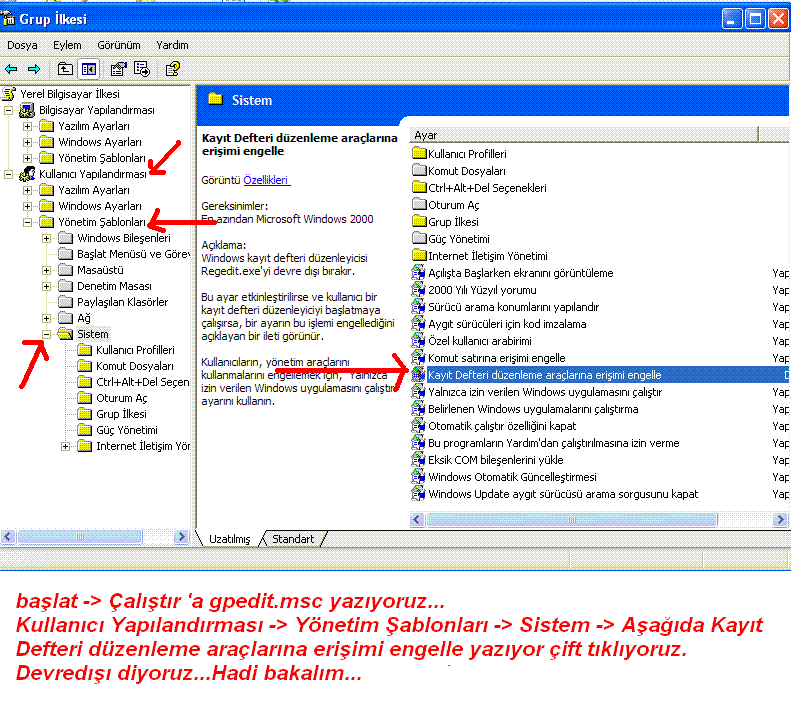This screenshot has width=806, height=710.
Task: Click right arrow of the tree pane scrollbar
Action: 181,537
